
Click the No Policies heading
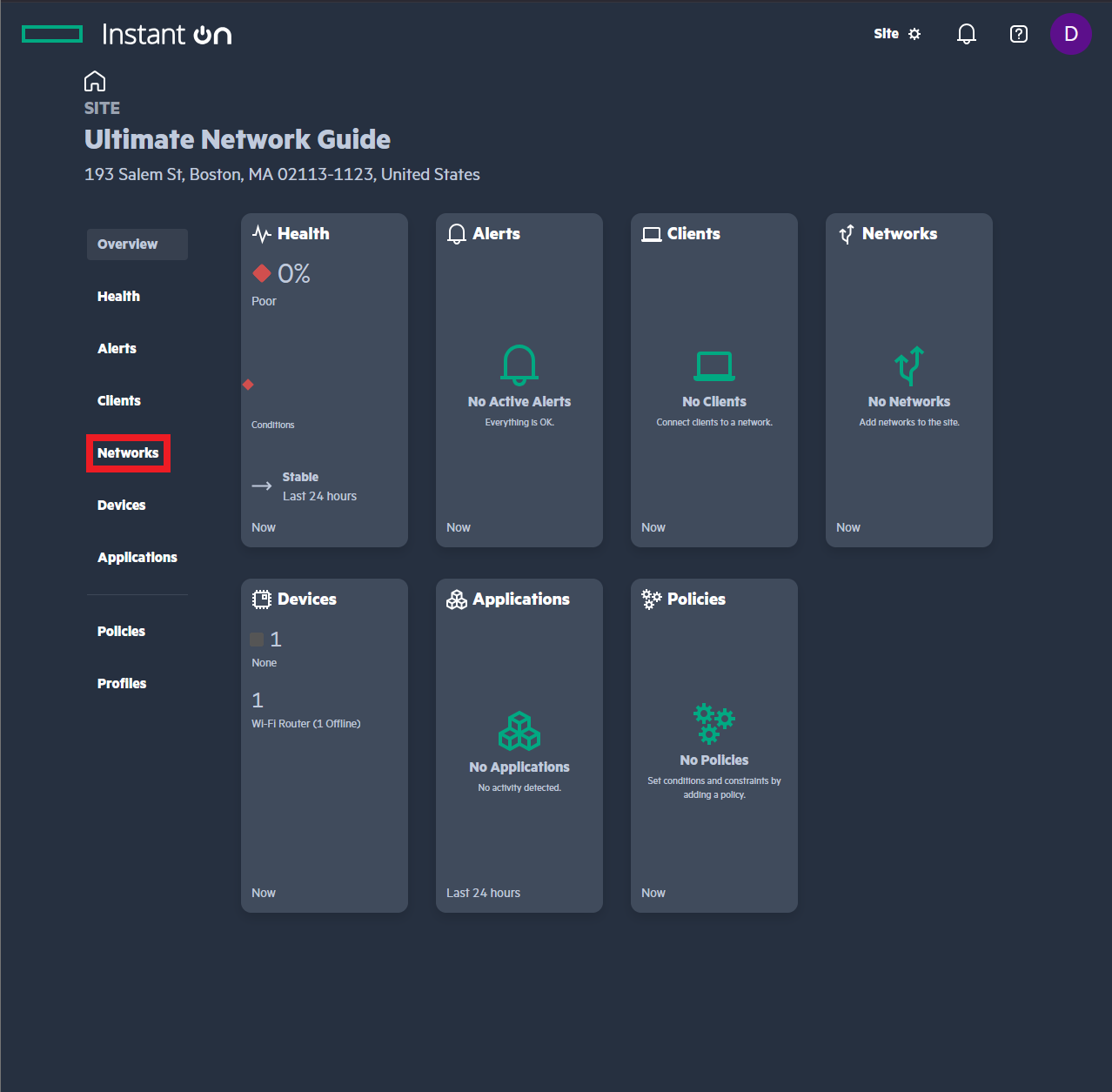pyautogui.click(x=714, y=760)
